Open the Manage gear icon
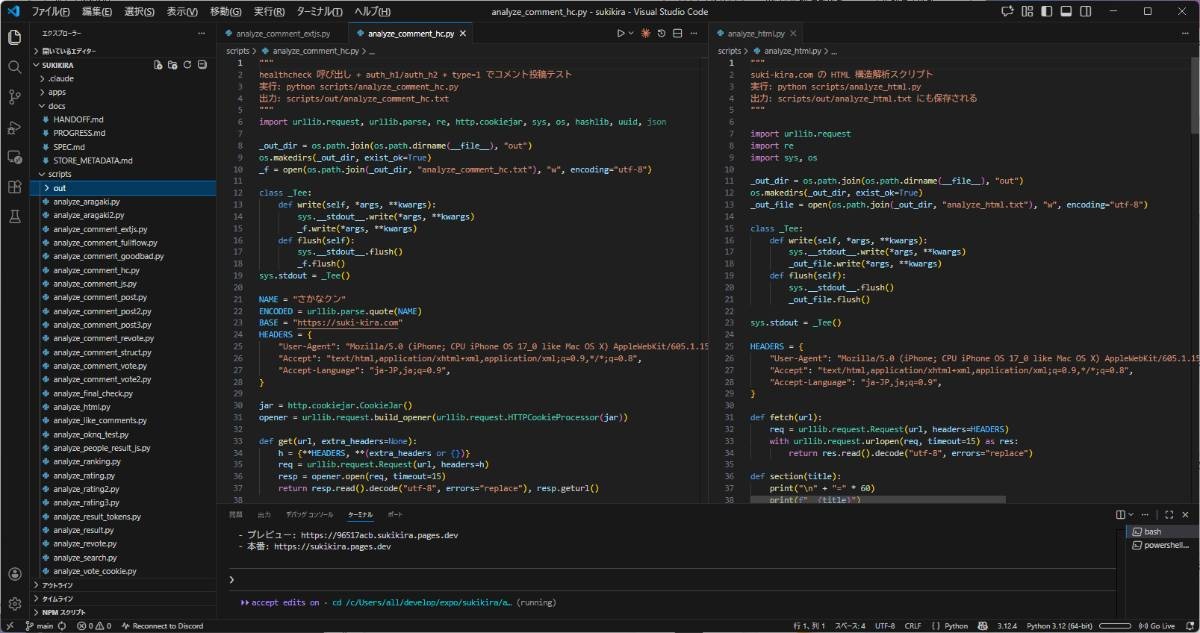 14,603
